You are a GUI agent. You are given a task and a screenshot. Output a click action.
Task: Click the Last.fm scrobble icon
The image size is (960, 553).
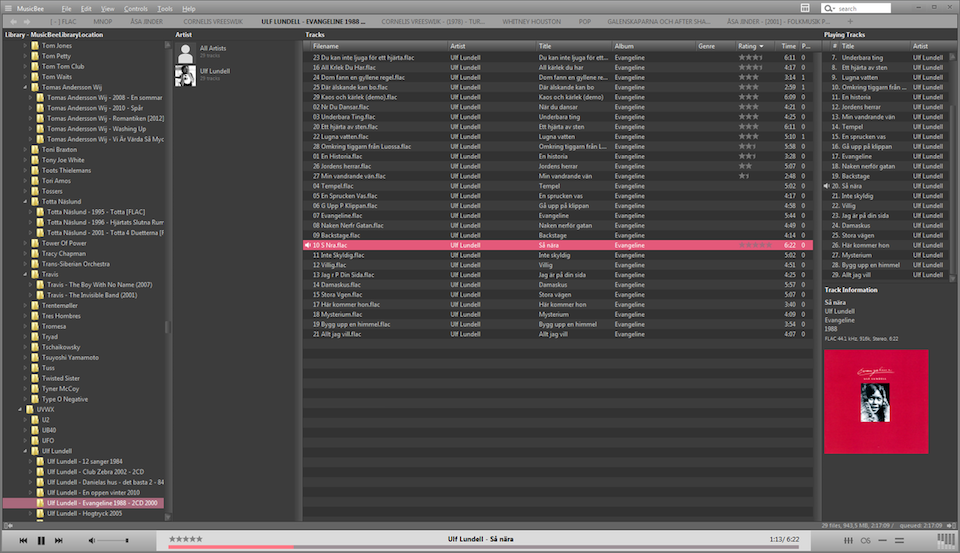coord(865,541)
